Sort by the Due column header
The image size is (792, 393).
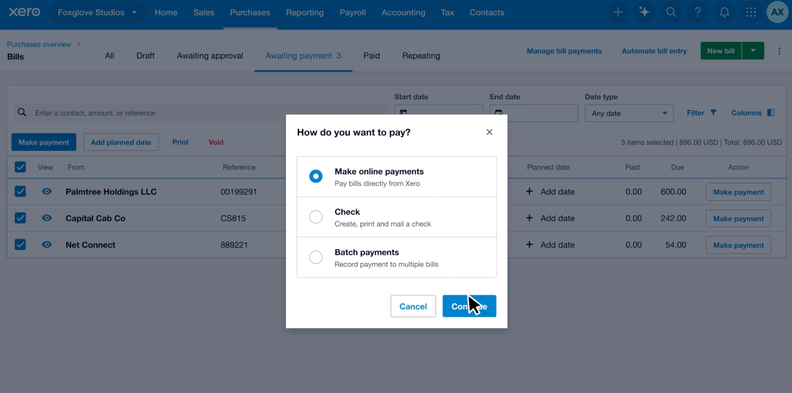tap(677, 167)
